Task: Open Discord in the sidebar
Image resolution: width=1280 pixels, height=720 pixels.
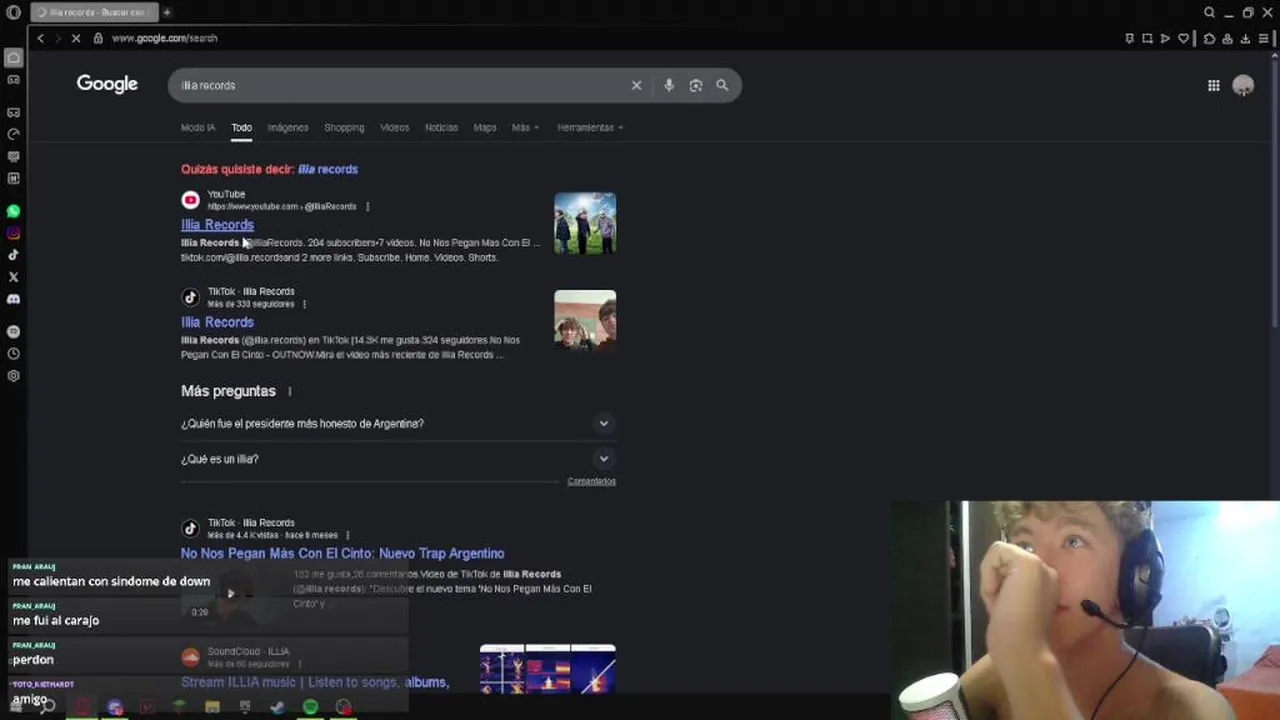Action: pos(13,299)
